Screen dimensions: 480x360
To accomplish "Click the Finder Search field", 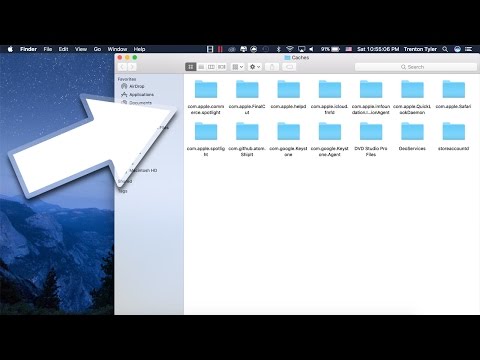I will pos(416,67).
